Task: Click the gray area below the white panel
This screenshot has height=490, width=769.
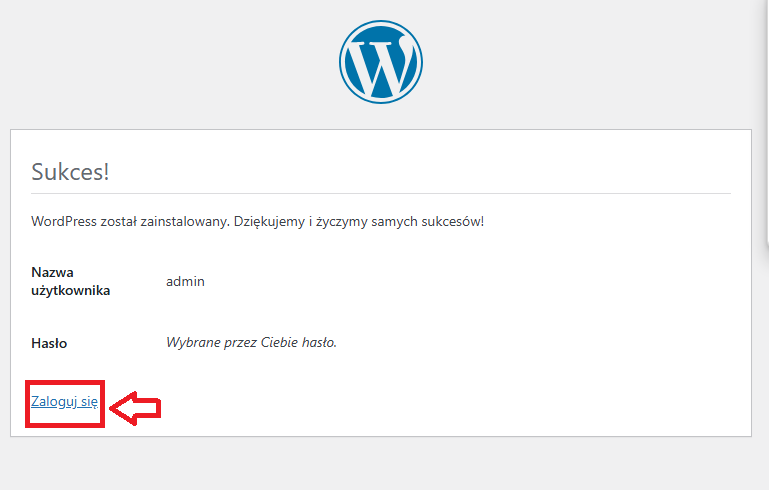Action: point(380,465)
